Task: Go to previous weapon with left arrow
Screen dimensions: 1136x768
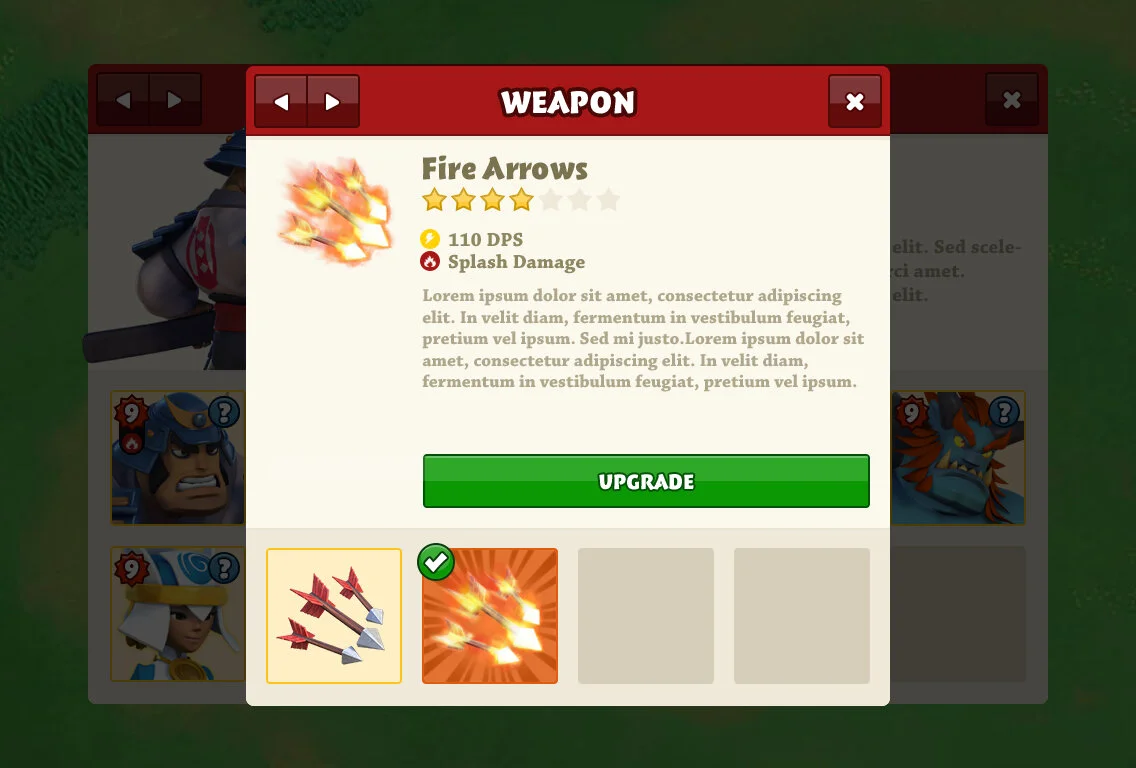Action: [x=281, y=101]
